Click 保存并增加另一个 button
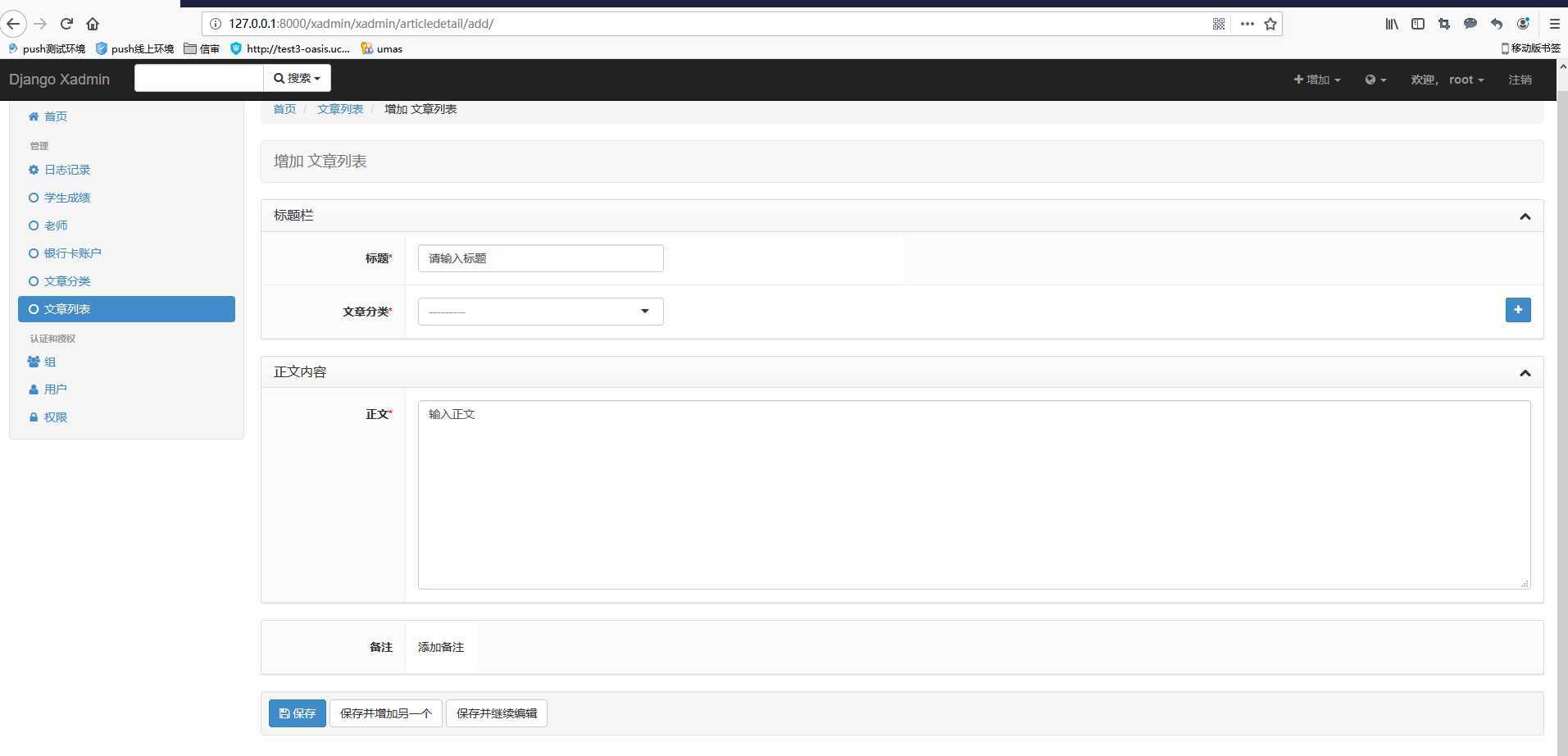This screenshot has height=756, width=1568. 386,713
